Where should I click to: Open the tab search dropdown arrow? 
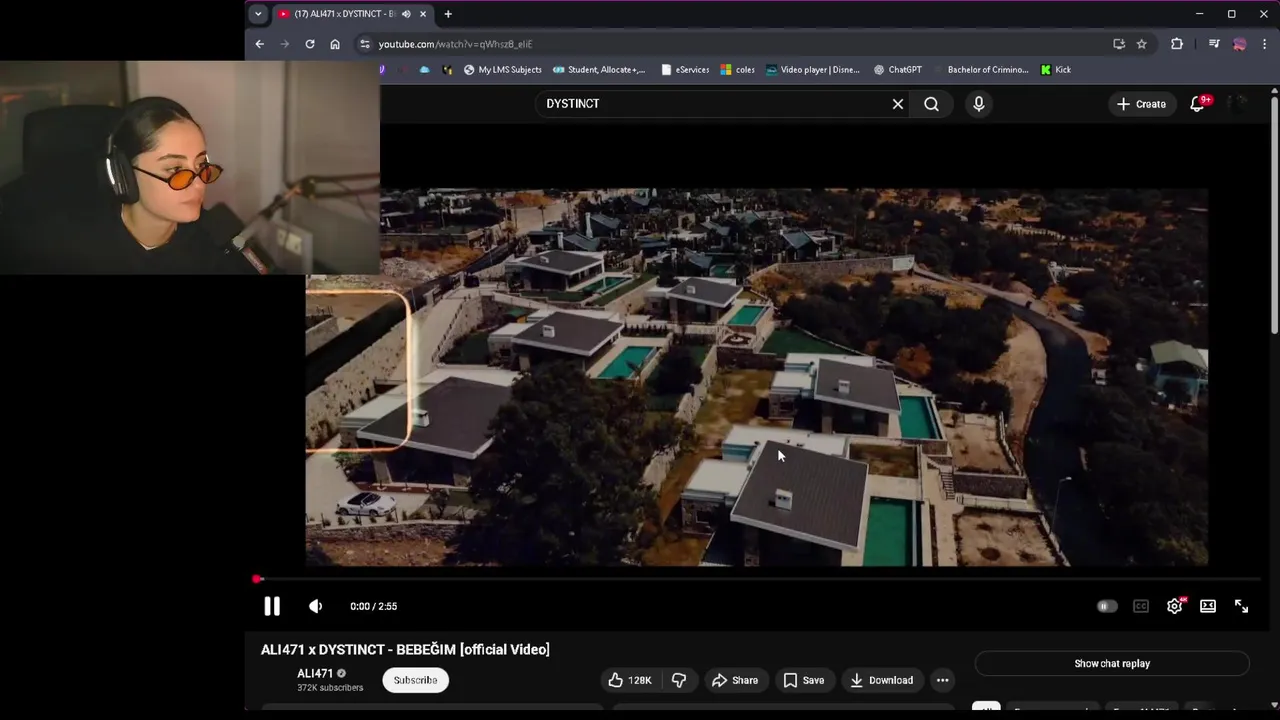click(x=258, y=14)
